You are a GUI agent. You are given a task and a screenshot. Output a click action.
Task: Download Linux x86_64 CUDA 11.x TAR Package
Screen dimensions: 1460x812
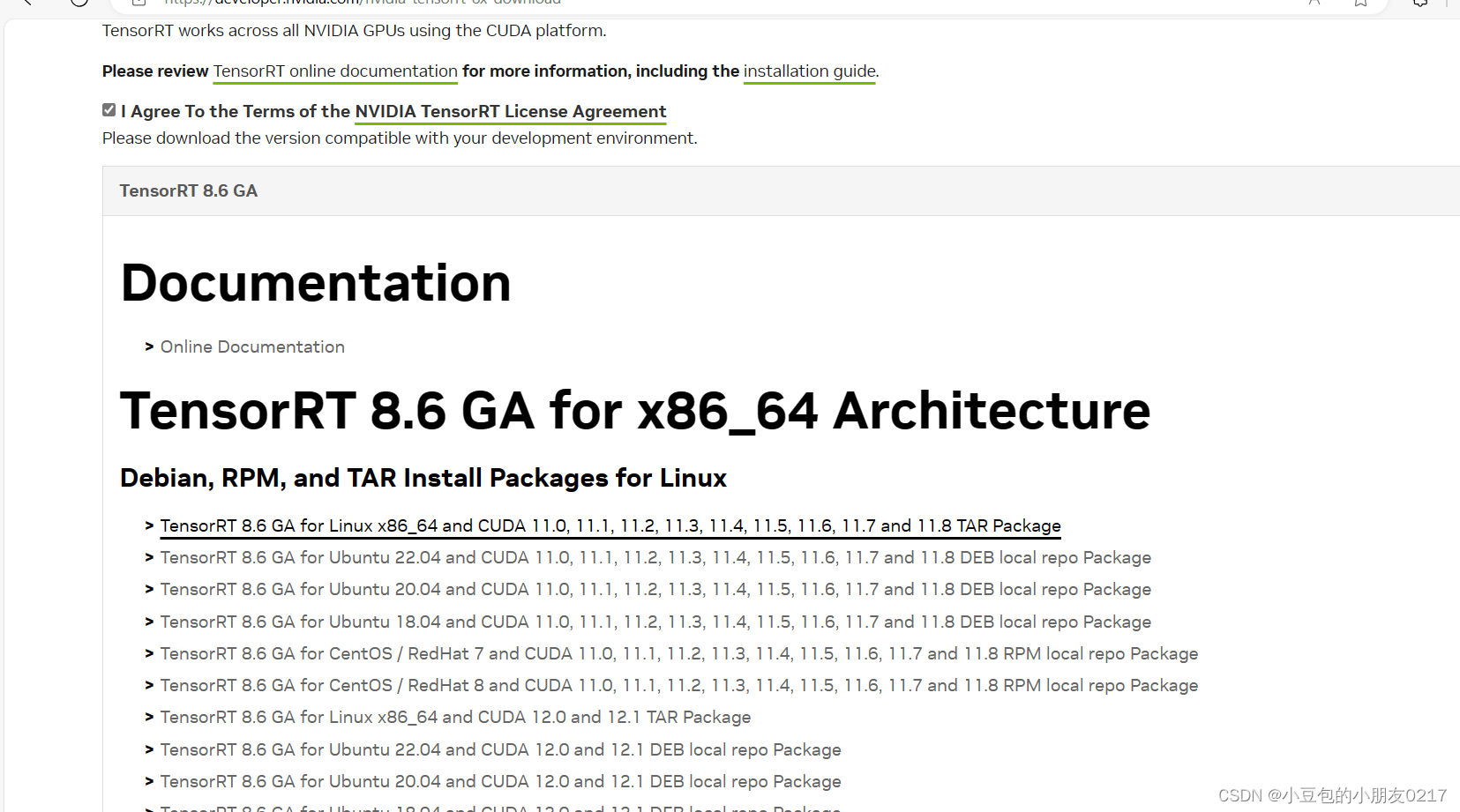610,526
